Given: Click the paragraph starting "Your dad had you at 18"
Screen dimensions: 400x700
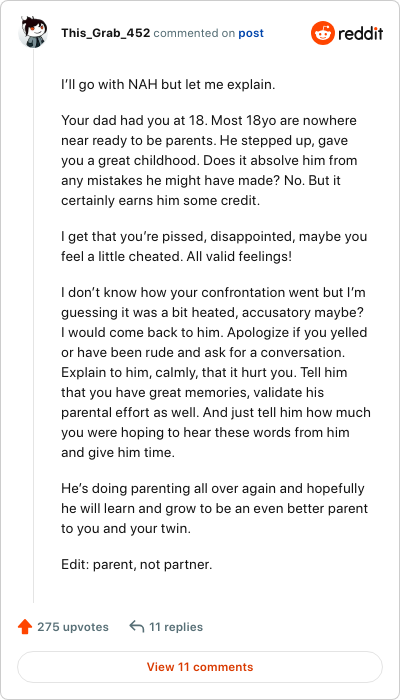Looking at the screenshot, I should (210, 160).
